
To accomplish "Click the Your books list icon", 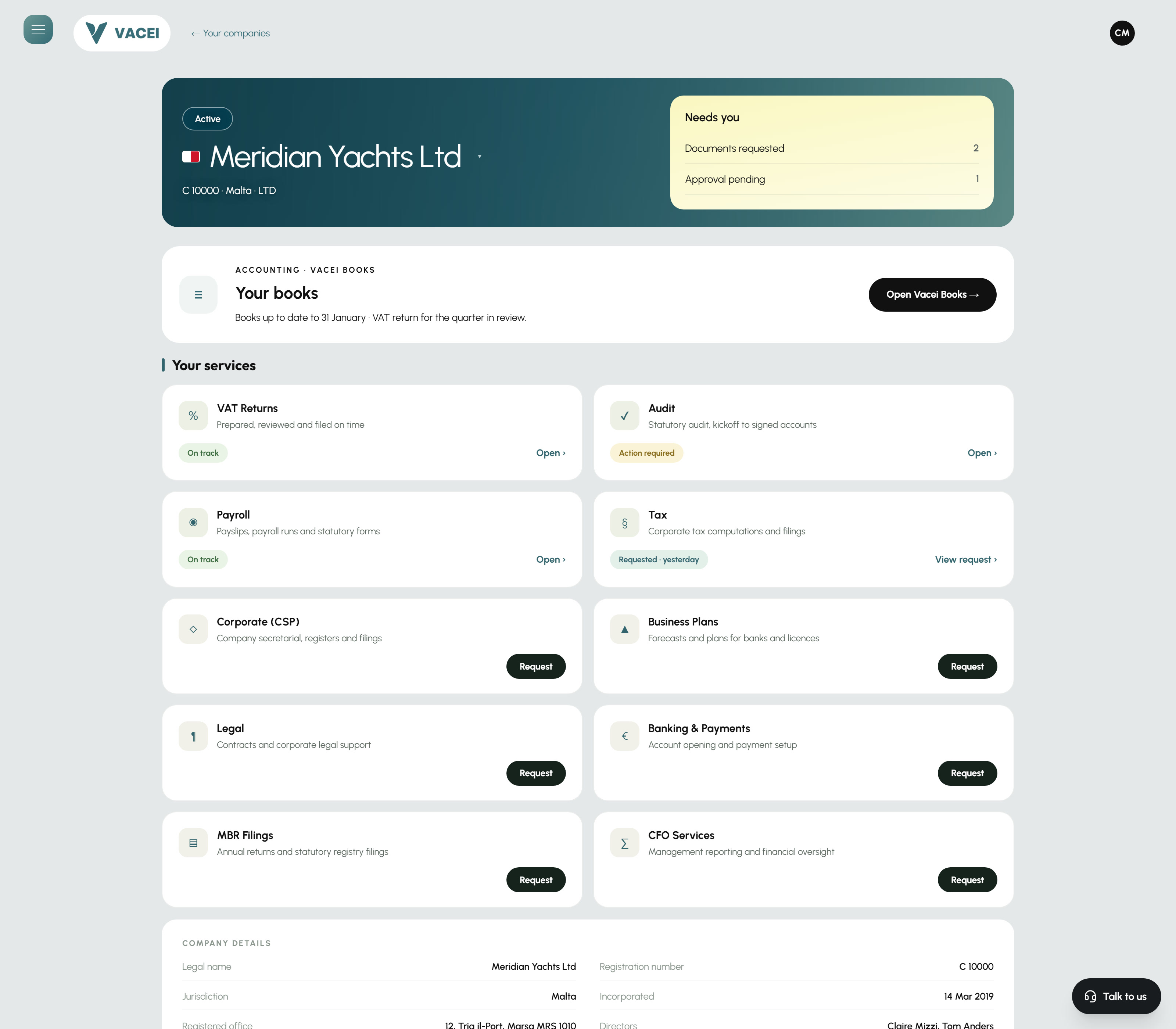I will 198,295.
